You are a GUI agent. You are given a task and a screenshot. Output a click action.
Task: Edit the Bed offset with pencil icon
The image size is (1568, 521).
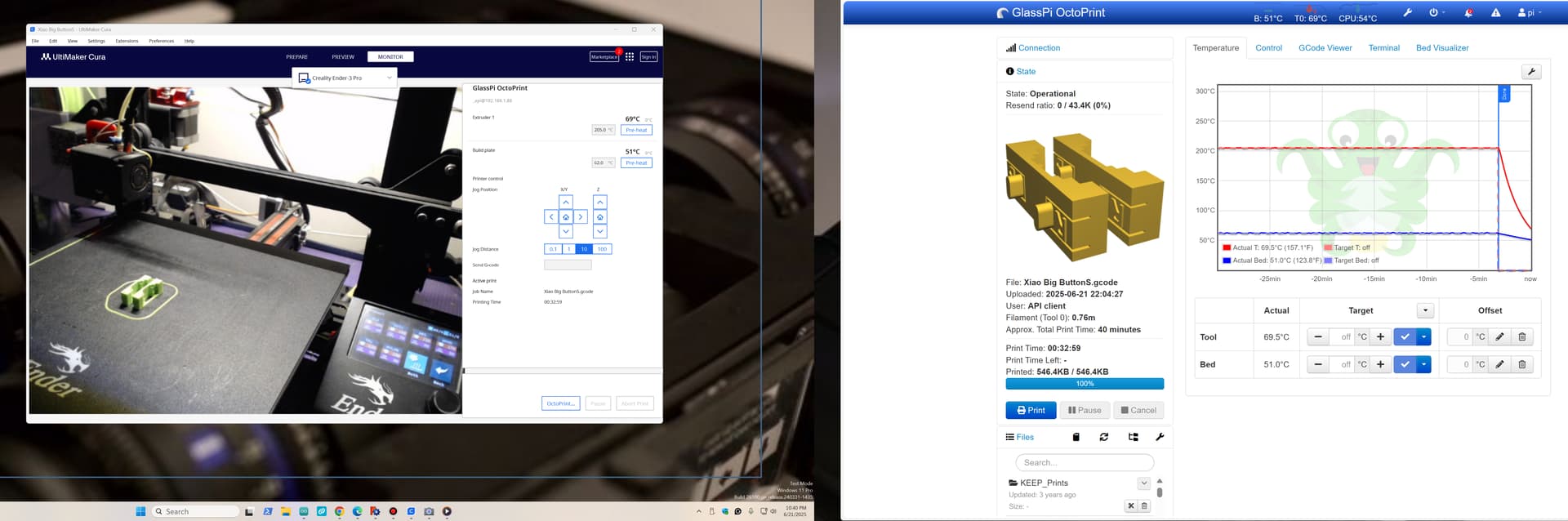click(x=1499, y=365)
